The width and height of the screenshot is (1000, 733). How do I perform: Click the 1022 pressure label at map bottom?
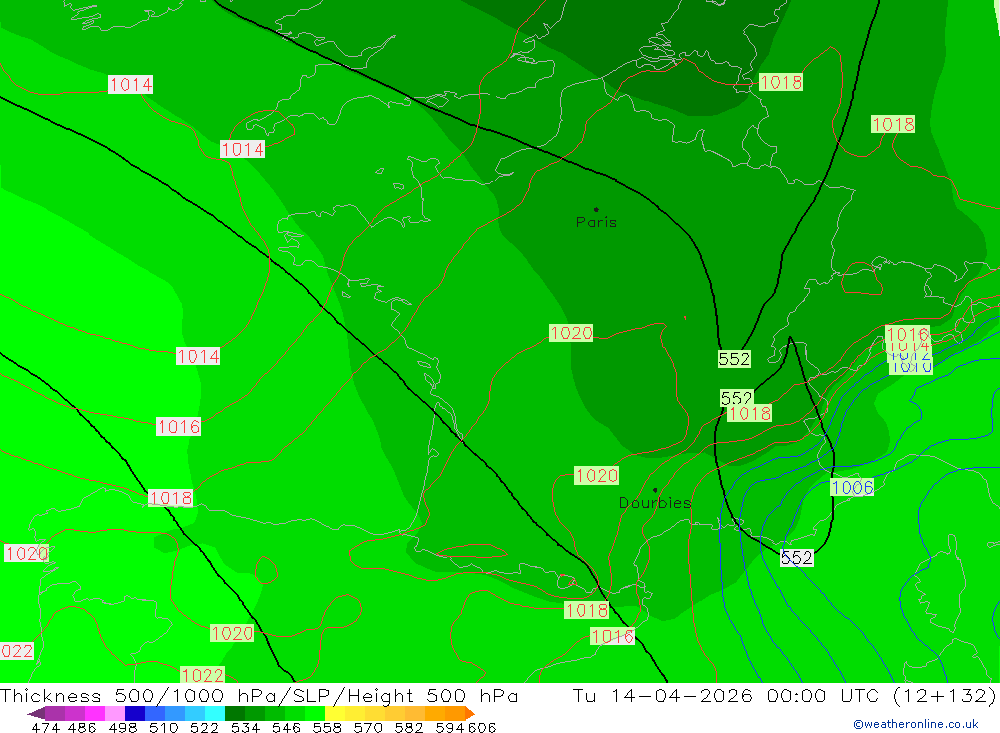pyautogui.click(x=202, y=675)
